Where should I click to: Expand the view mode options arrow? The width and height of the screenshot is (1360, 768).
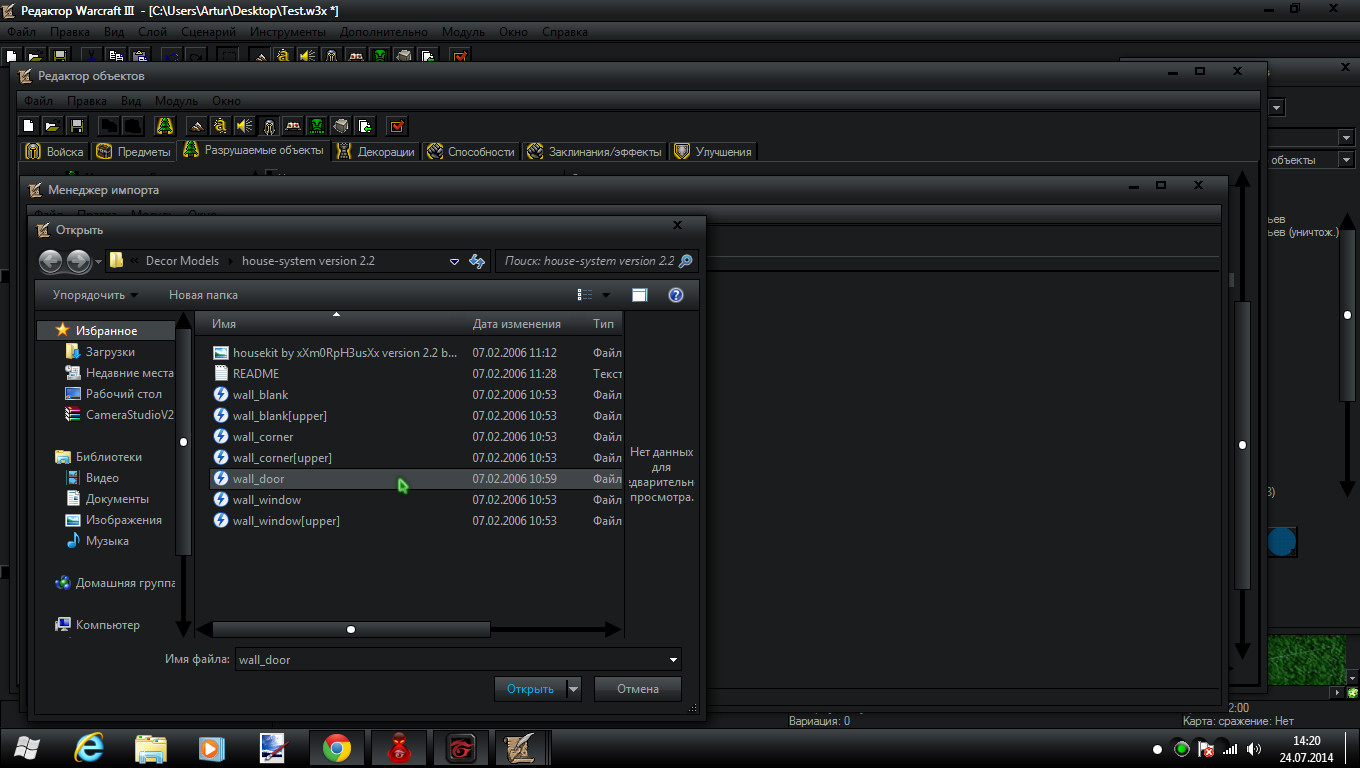point(606,295)
